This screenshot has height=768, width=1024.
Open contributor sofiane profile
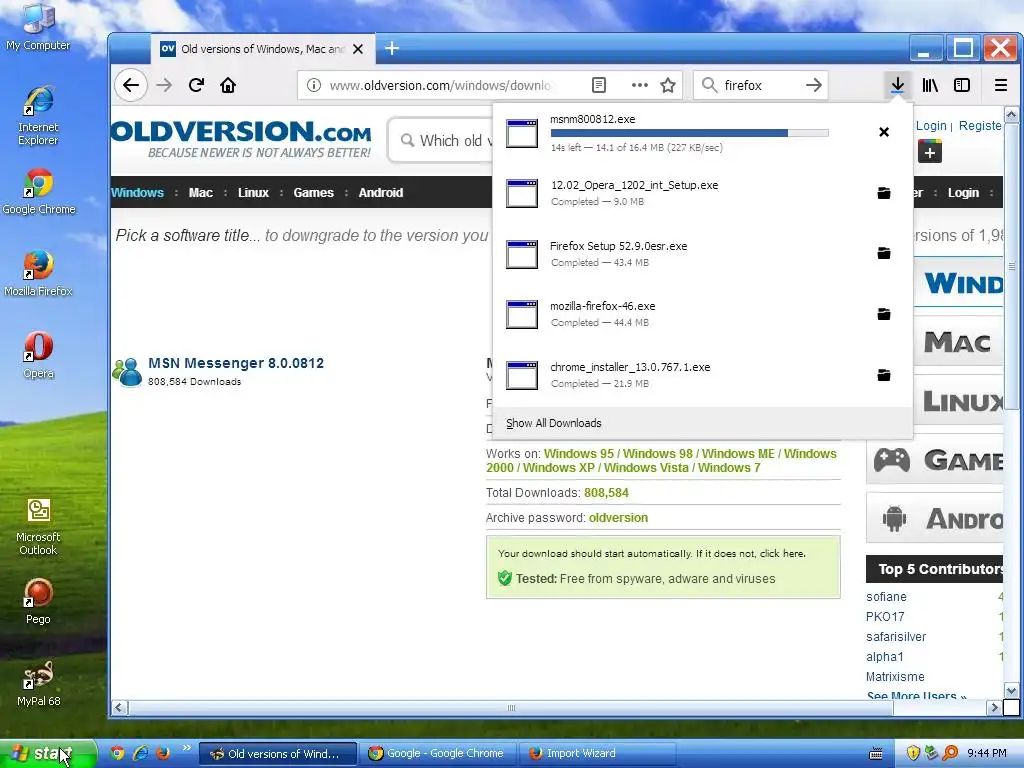pos(886,597)
